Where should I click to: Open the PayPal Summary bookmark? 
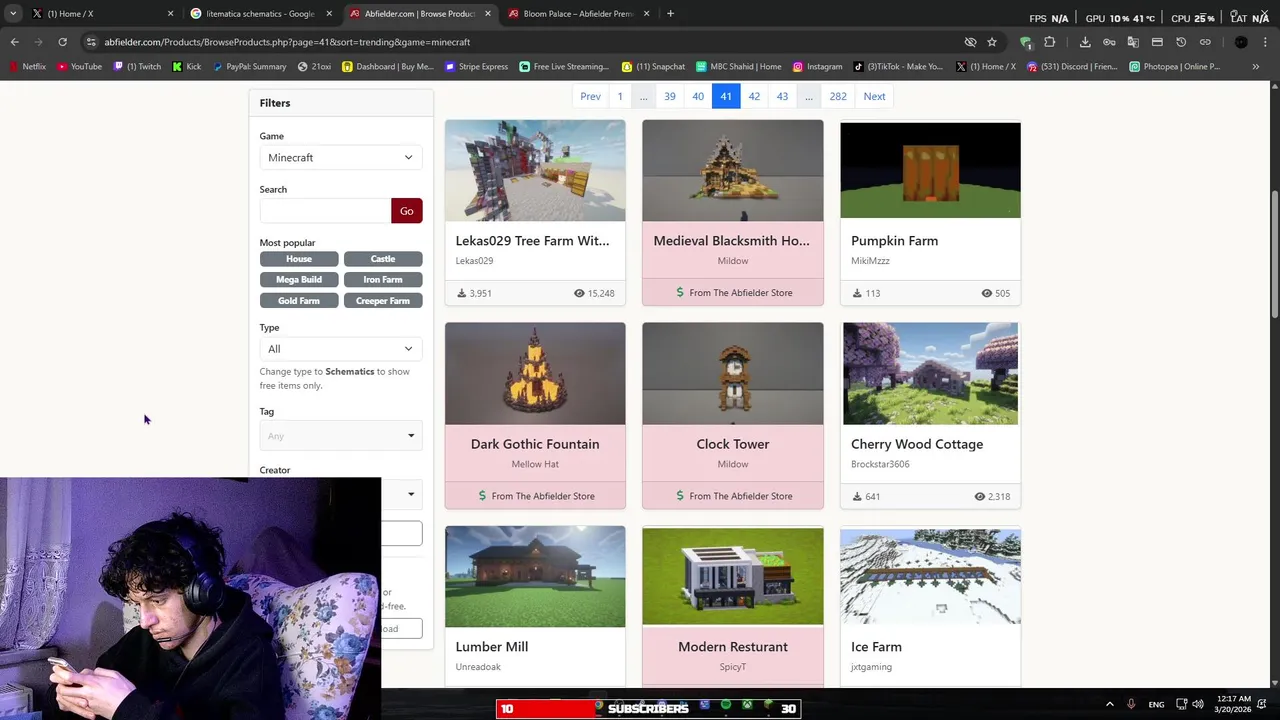[x=249, y=67]
